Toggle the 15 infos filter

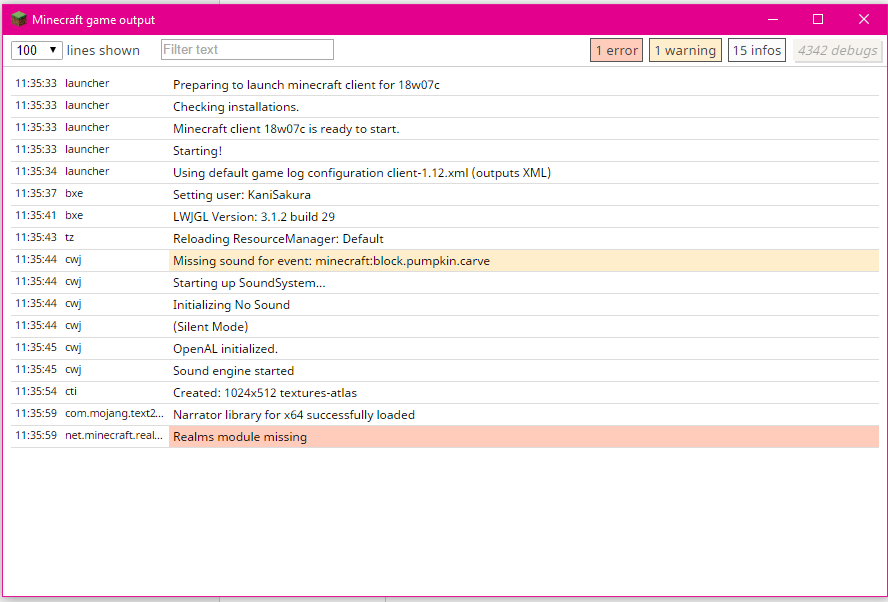(757, 50)
